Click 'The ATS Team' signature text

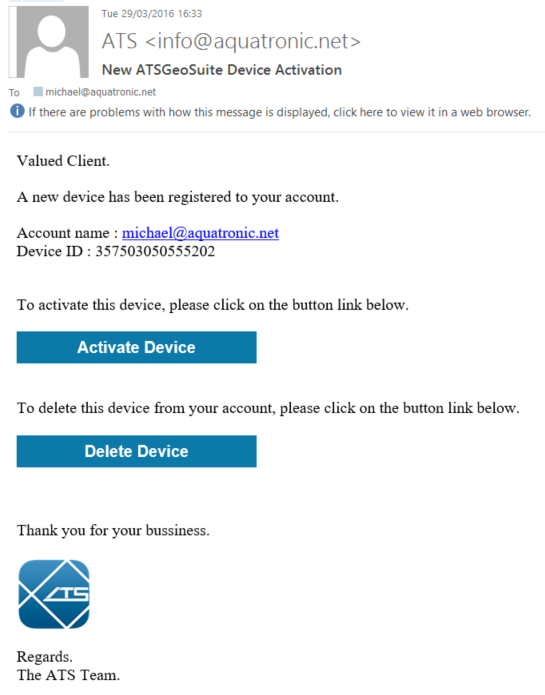coord(68,675)
